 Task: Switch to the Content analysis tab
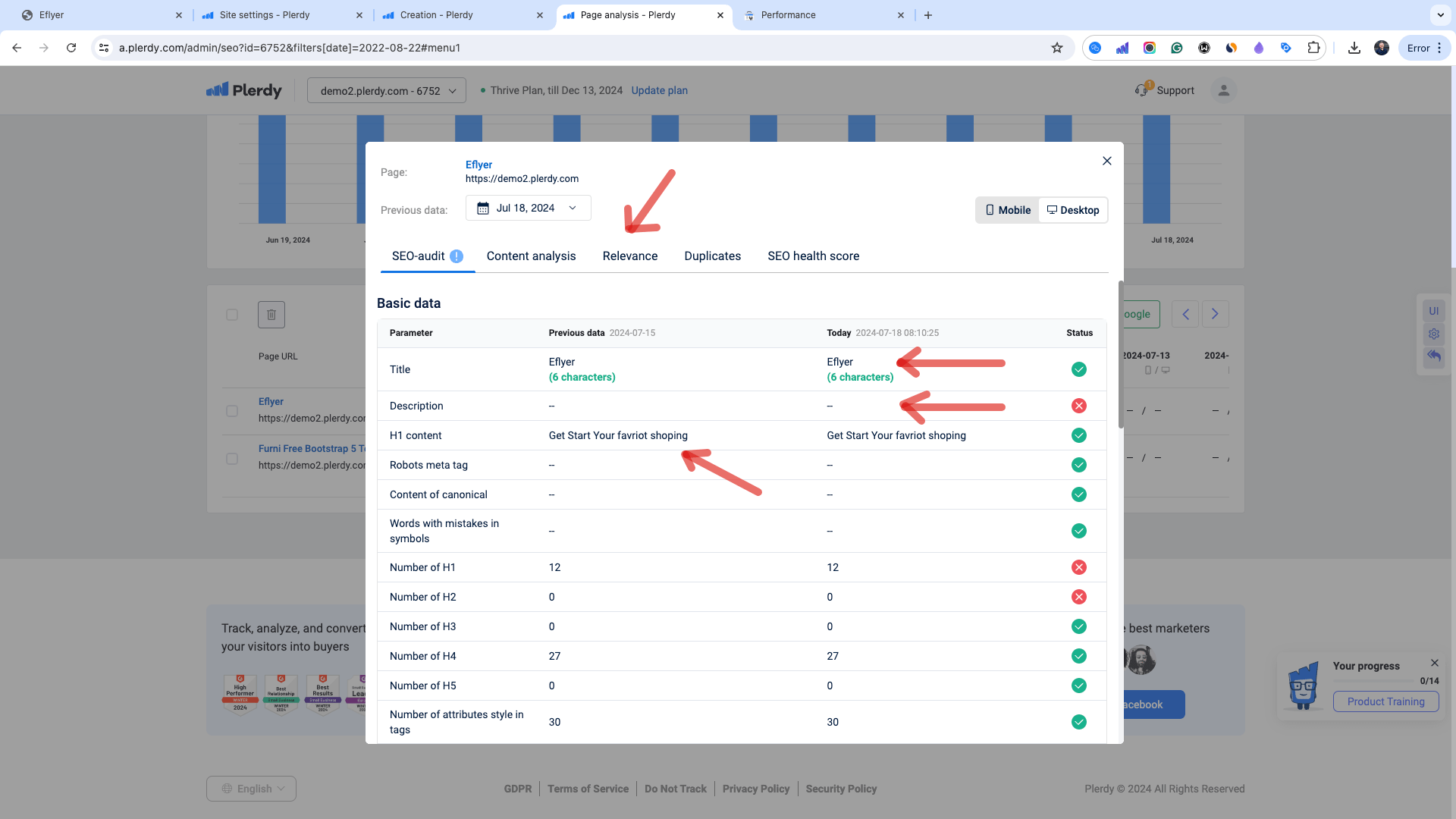tap(530, 256)
